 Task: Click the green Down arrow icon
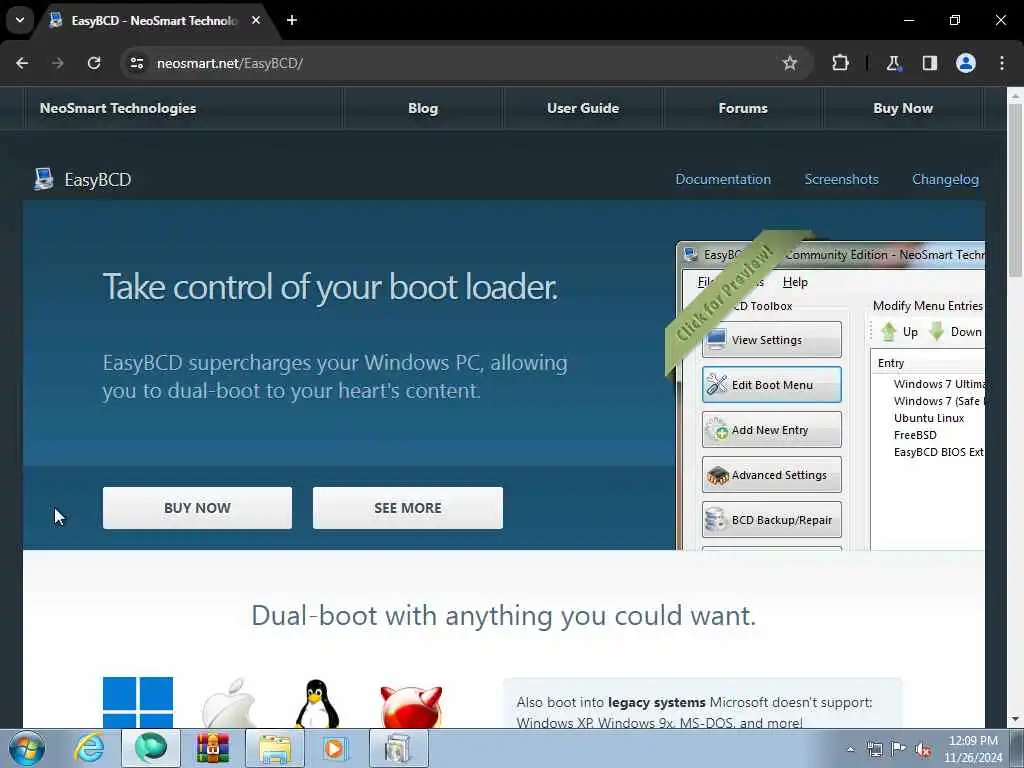[x=936, y=332]
